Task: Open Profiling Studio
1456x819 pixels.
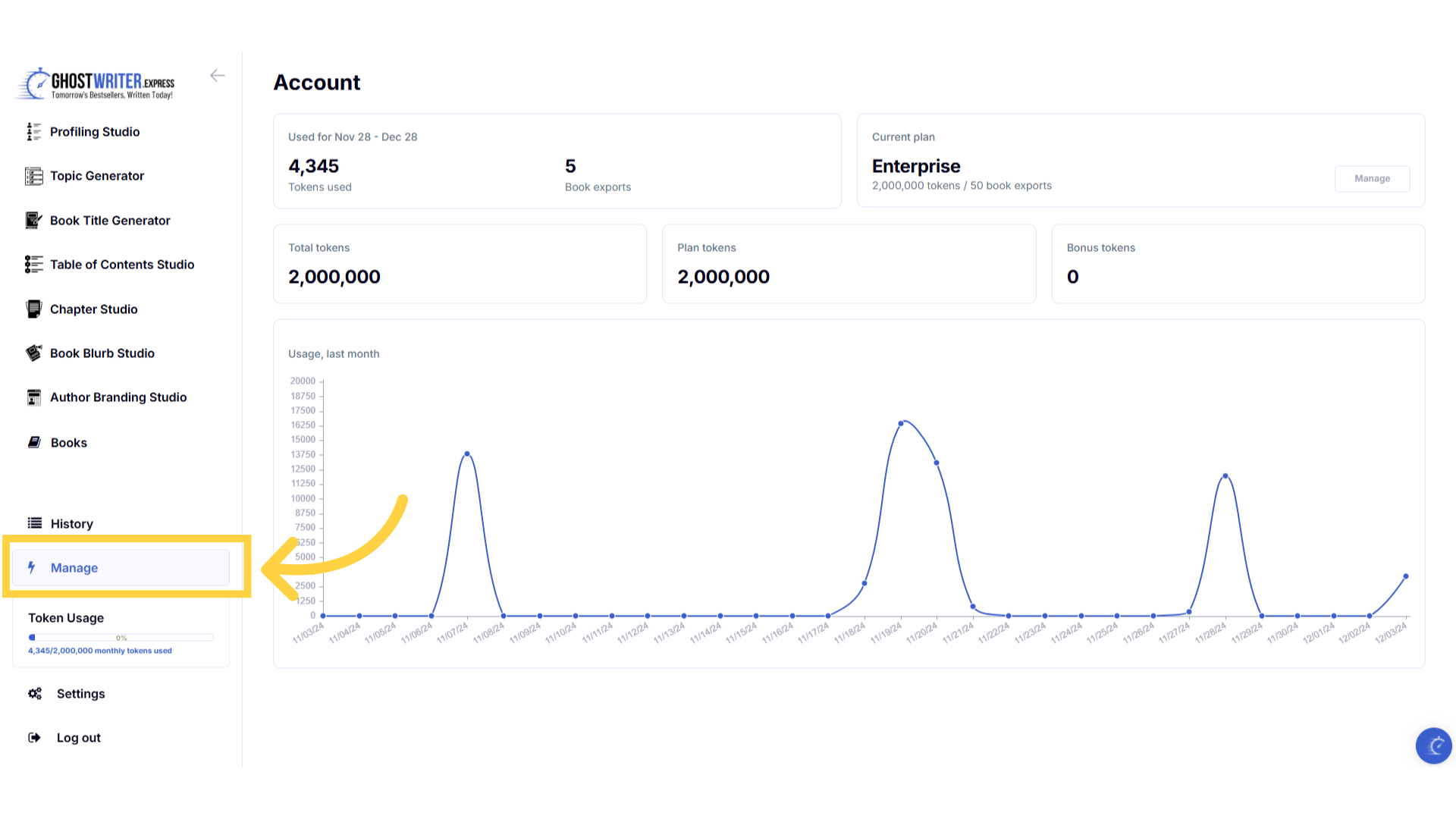Action: point(95,132)
